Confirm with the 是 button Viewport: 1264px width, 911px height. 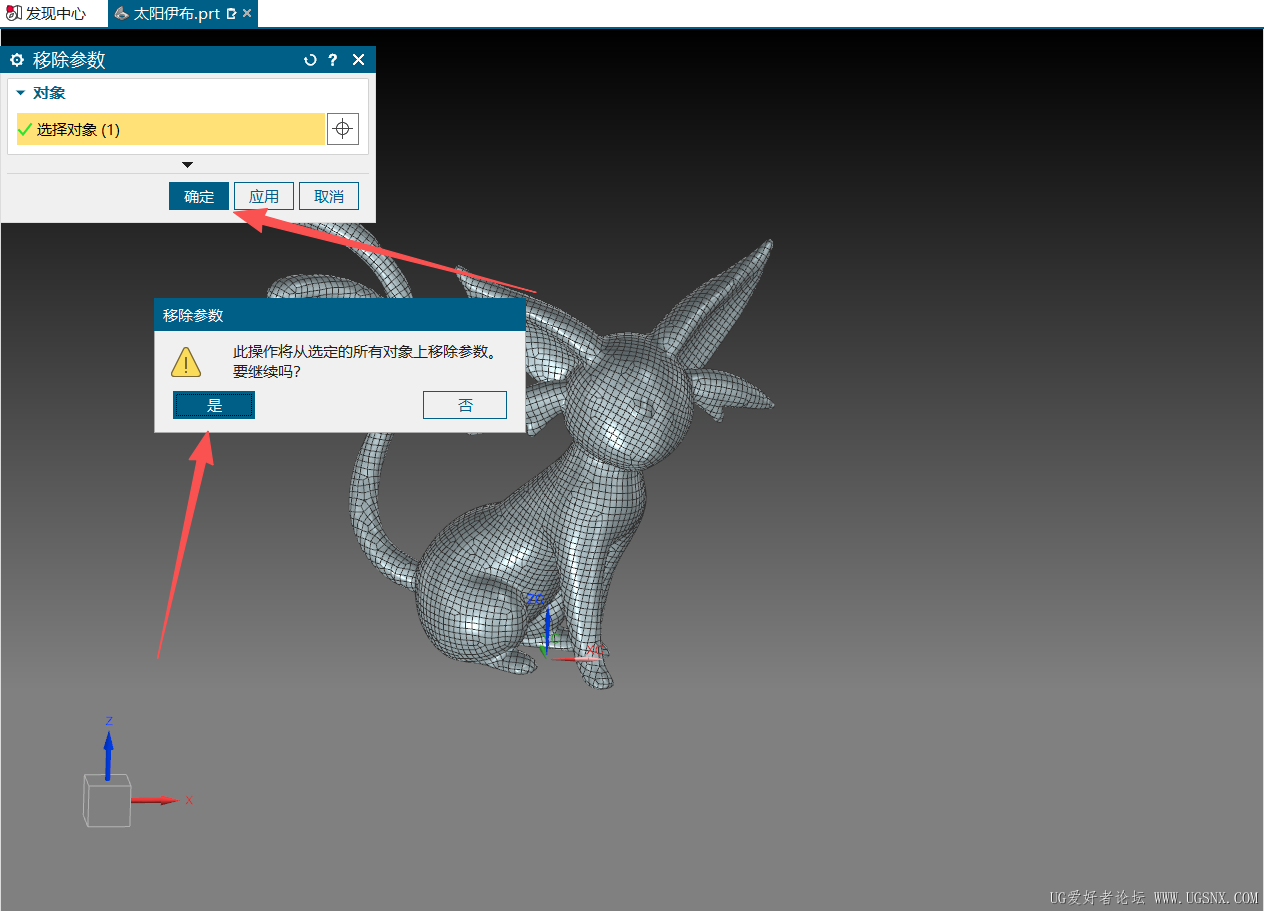[x=214, y=405]
